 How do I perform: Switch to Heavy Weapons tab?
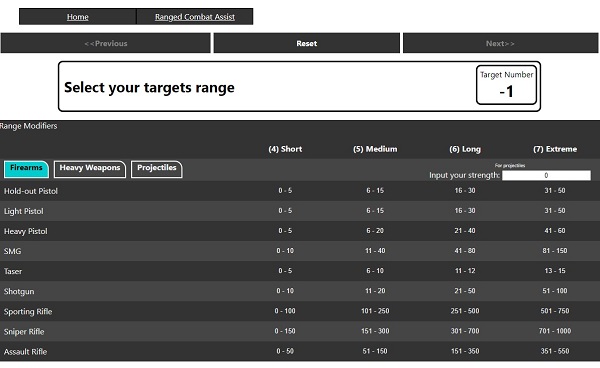[x=90, y=169]
